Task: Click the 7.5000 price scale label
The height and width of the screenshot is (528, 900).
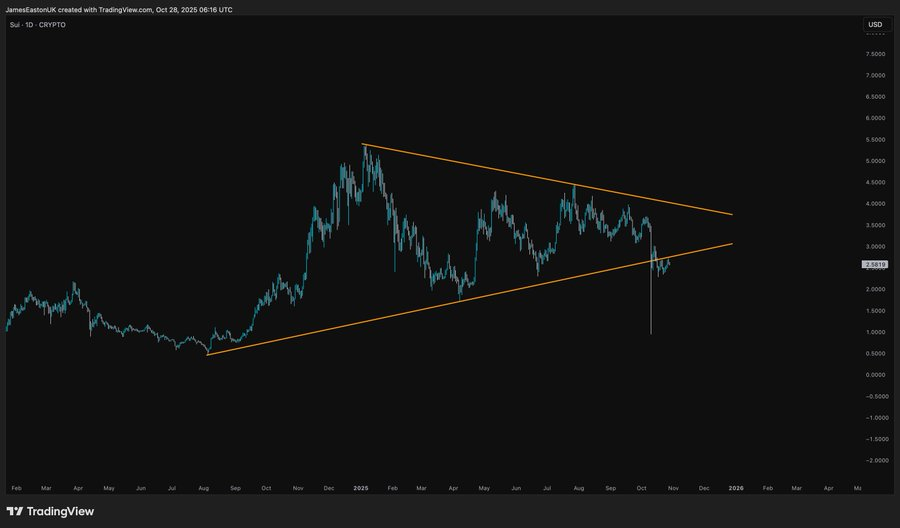Action: tap(875, 54)
